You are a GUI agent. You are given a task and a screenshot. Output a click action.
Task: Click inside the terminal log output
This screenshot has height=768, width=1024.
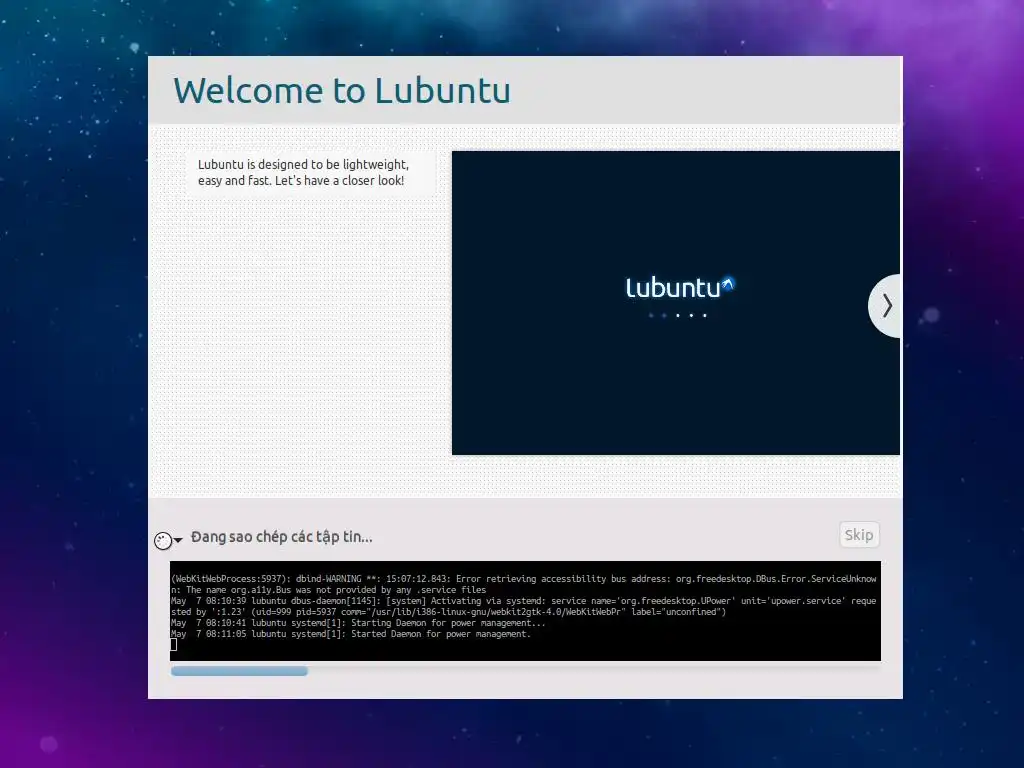pyautogui.click(x=526, y=611)
